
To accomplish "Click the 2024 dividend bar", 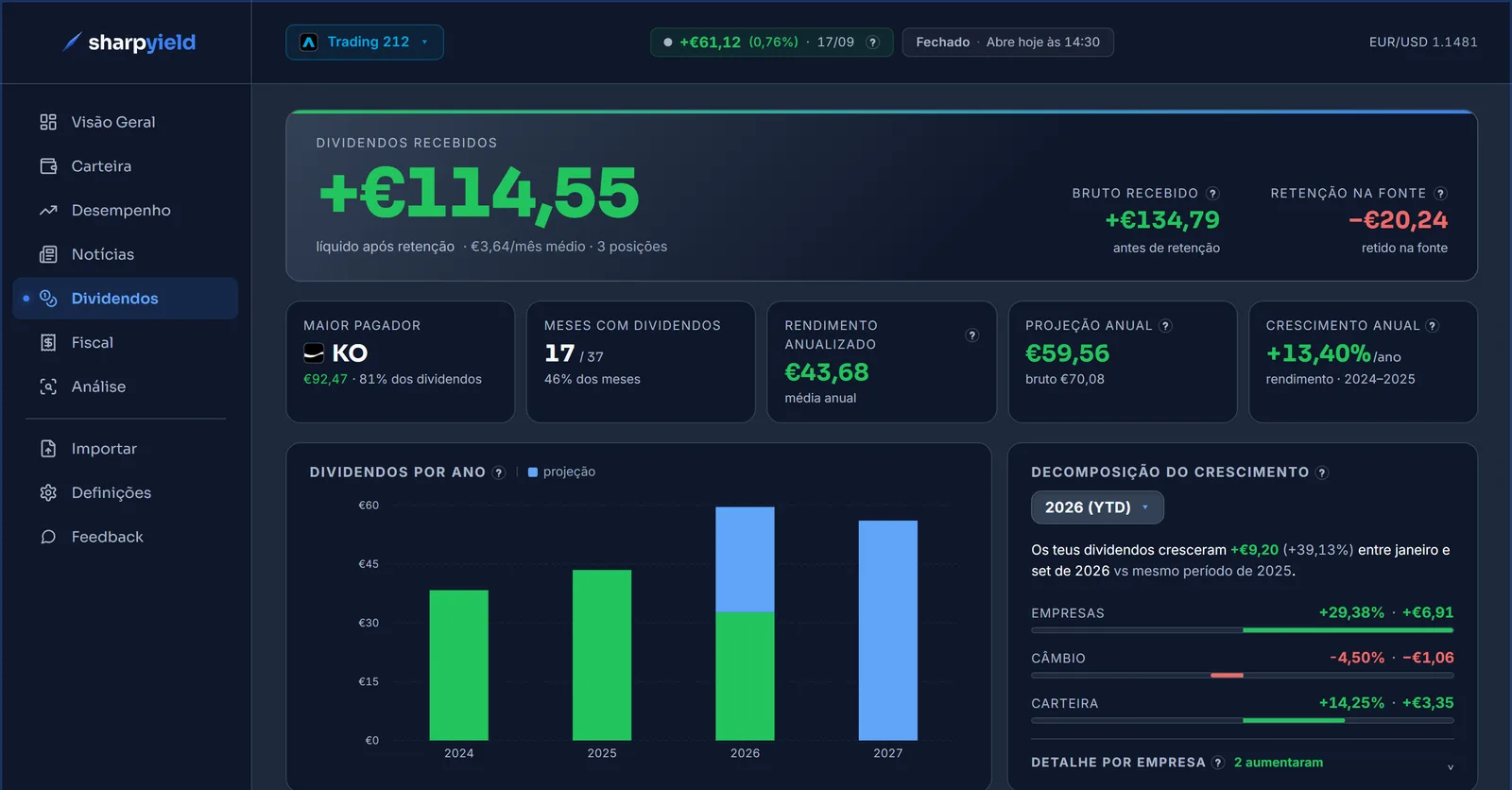I will click(x=459, y=665).
